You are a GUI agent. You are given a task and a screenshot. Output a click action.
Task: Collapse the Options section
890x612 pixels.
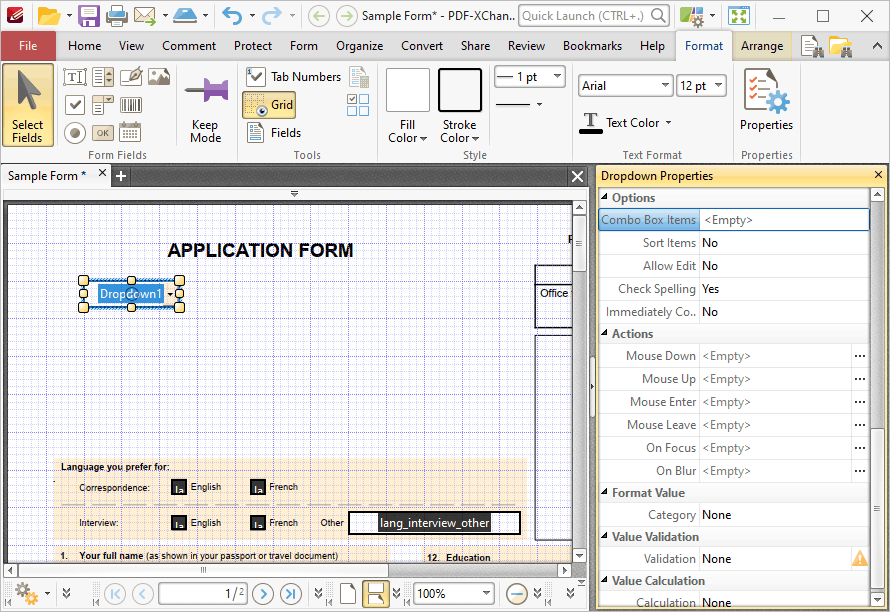coord(604,196)
